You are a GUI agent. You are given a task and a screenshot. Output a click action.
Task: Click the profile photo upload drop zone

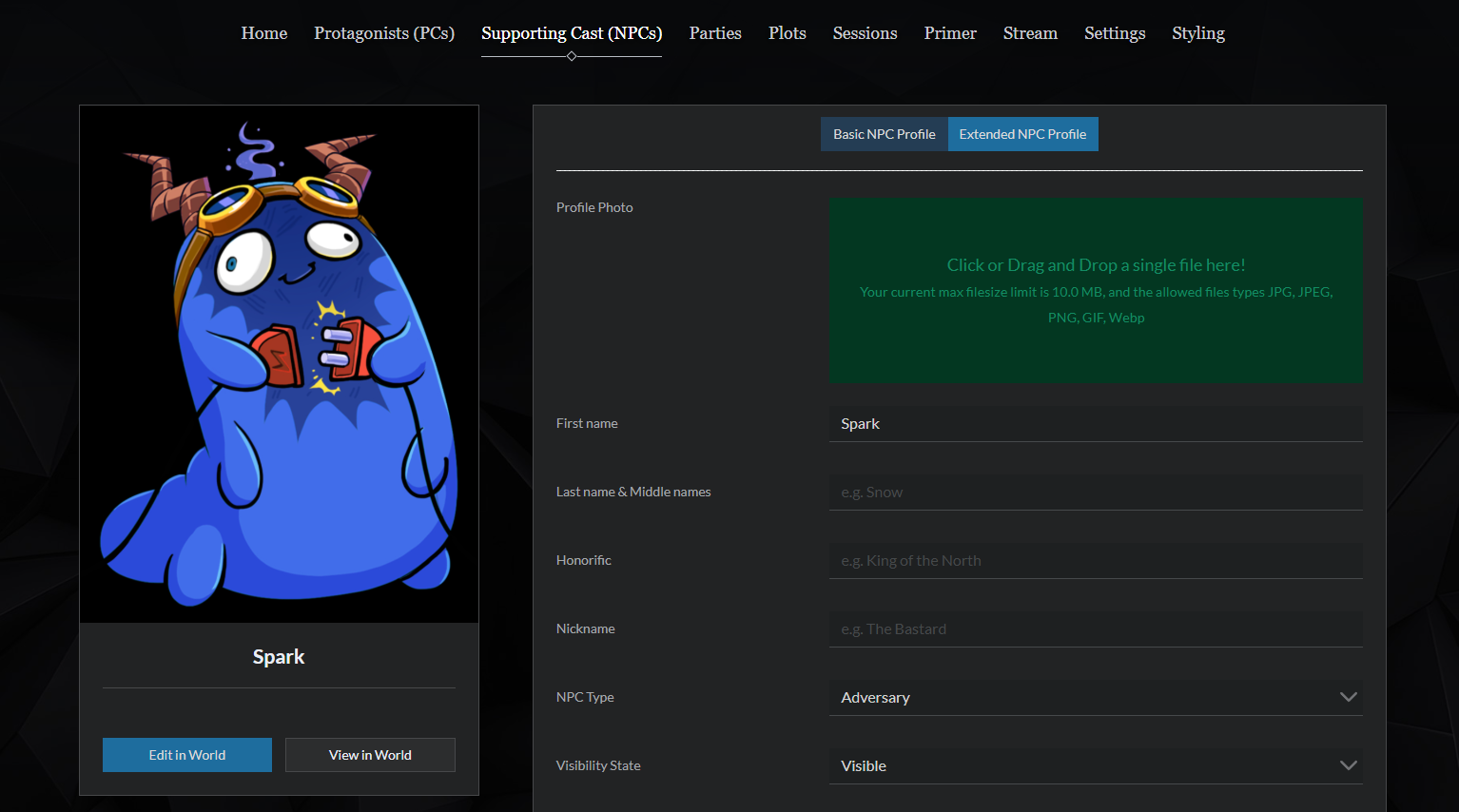(1096, 291)
